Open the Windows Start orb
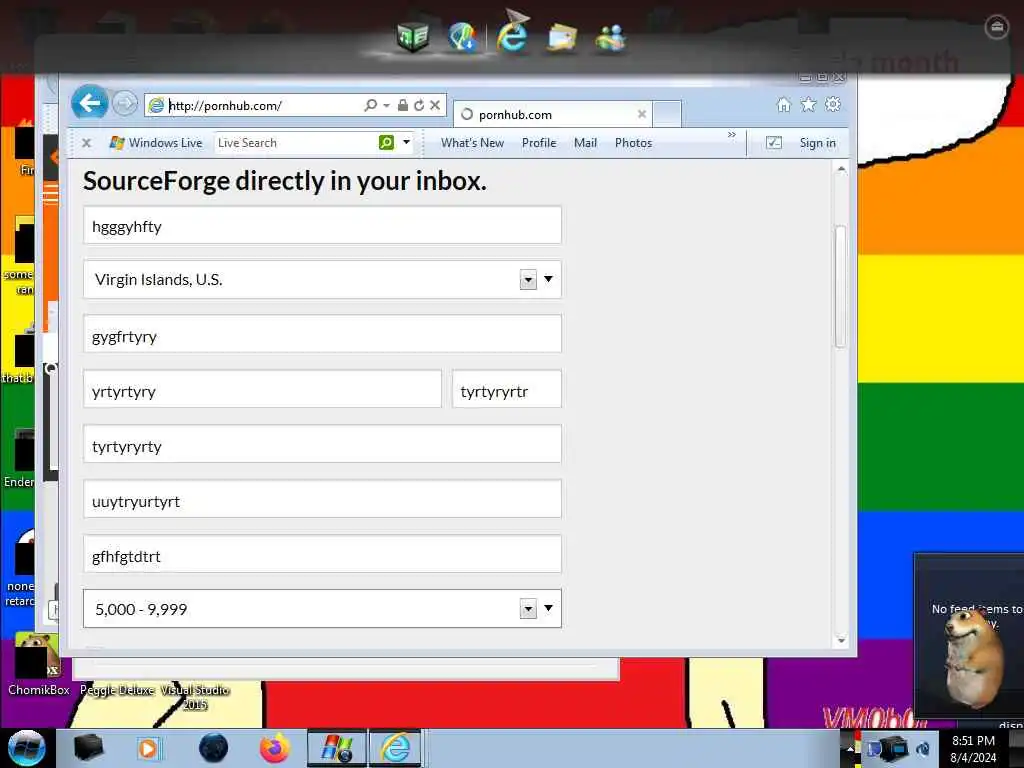Screen dimensions: 1024x768 (x=26, y=748)
